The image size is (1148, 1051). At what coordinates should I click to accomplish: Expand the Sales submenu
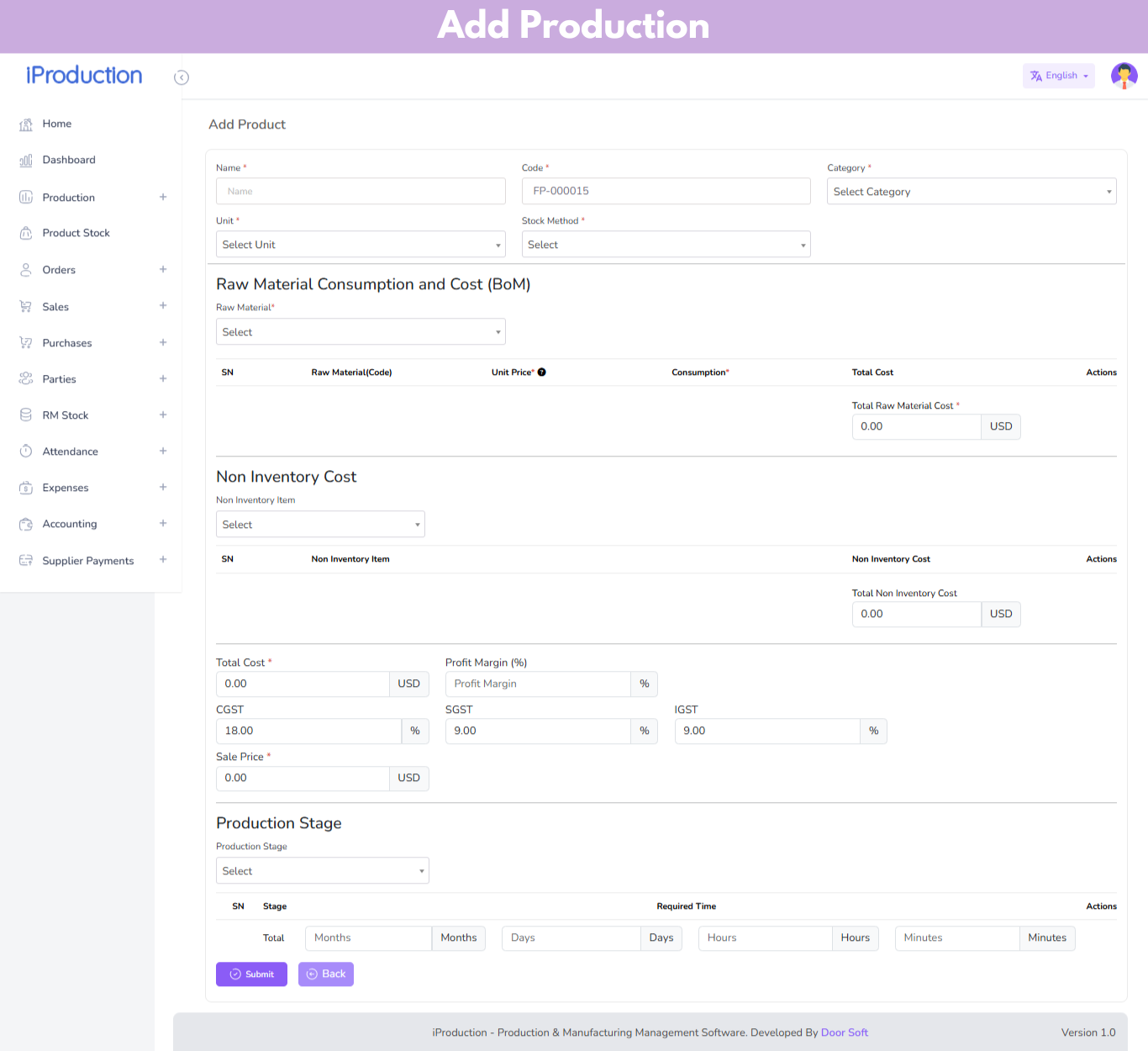163,306
